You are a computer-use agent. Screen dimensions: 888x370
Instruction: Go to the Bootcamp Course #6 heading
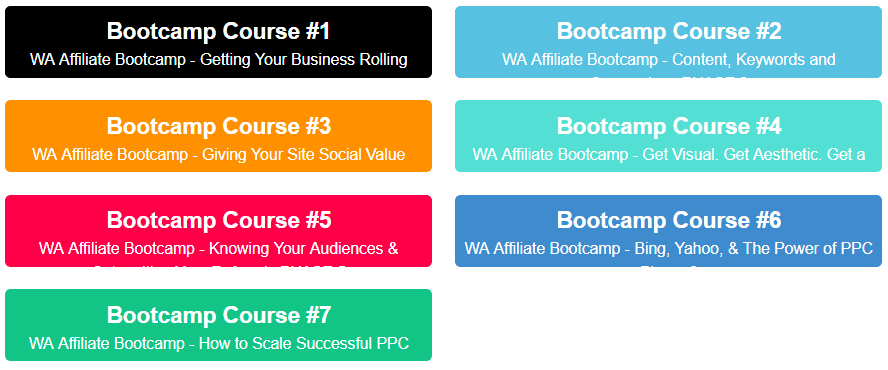(669, 220)
